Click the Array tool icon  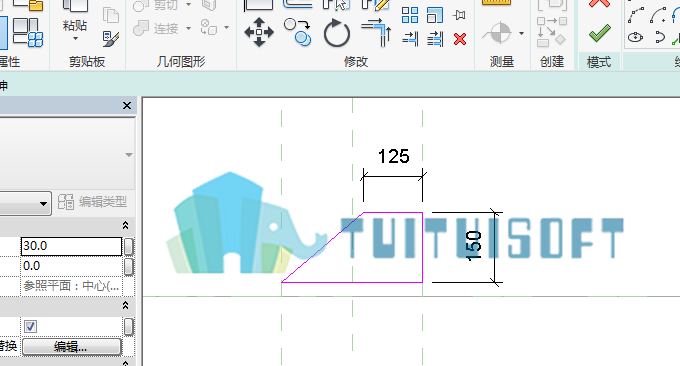point(410,15)
